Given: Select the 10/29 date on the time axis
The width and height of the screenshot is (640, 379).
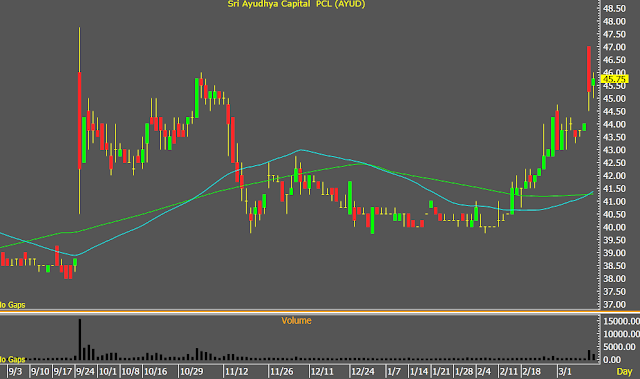Looking at the screenshot, I should pyautogui.click(x=191, y=372).
